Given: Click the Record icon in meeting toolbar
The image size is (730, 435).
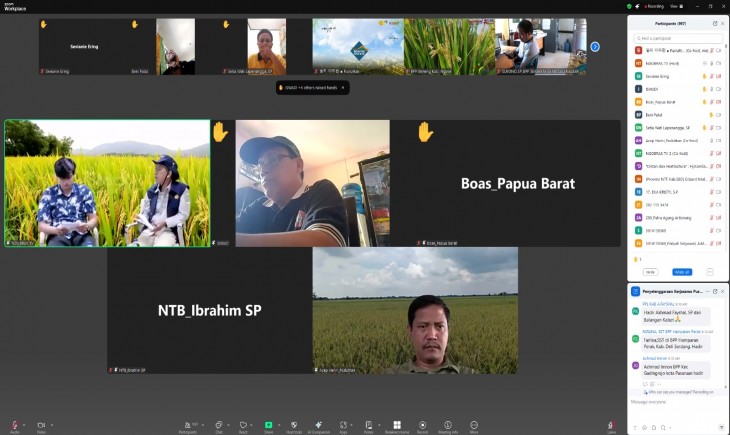Looking at the screenshot, I should coord(422,425).
